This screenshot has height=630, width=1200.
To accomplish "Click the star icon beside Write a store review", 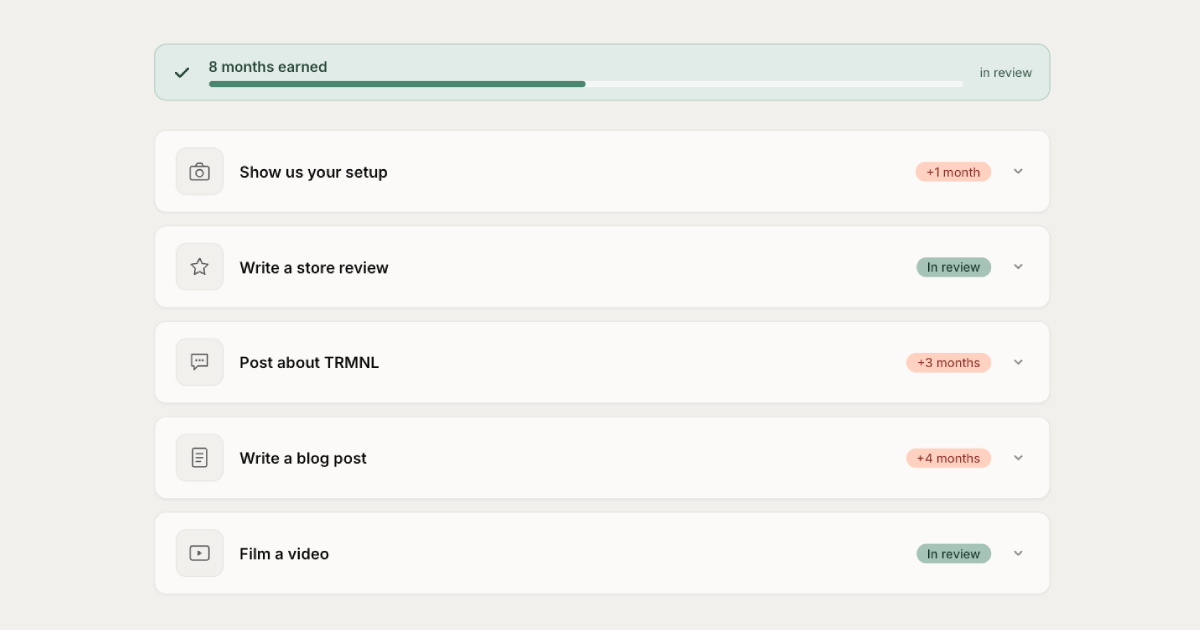I will point(200,267).
